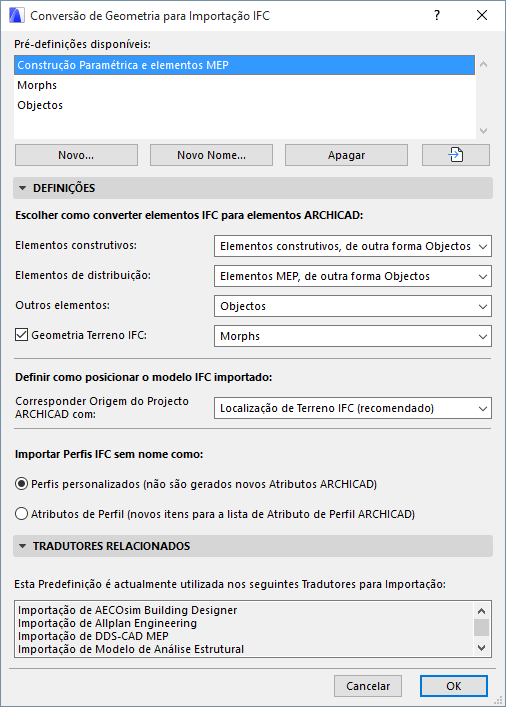Select Importação de DDS-CAD MEP

point(93,636)
